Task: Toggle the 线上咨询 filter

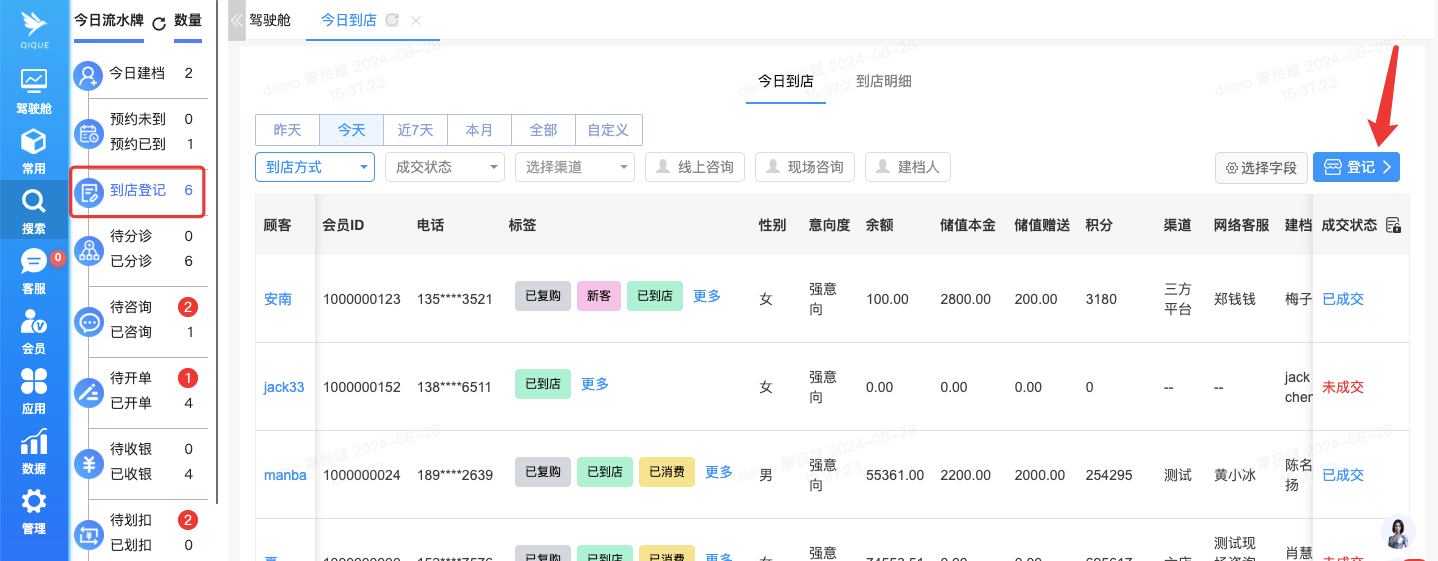Action: coord(695,167)
